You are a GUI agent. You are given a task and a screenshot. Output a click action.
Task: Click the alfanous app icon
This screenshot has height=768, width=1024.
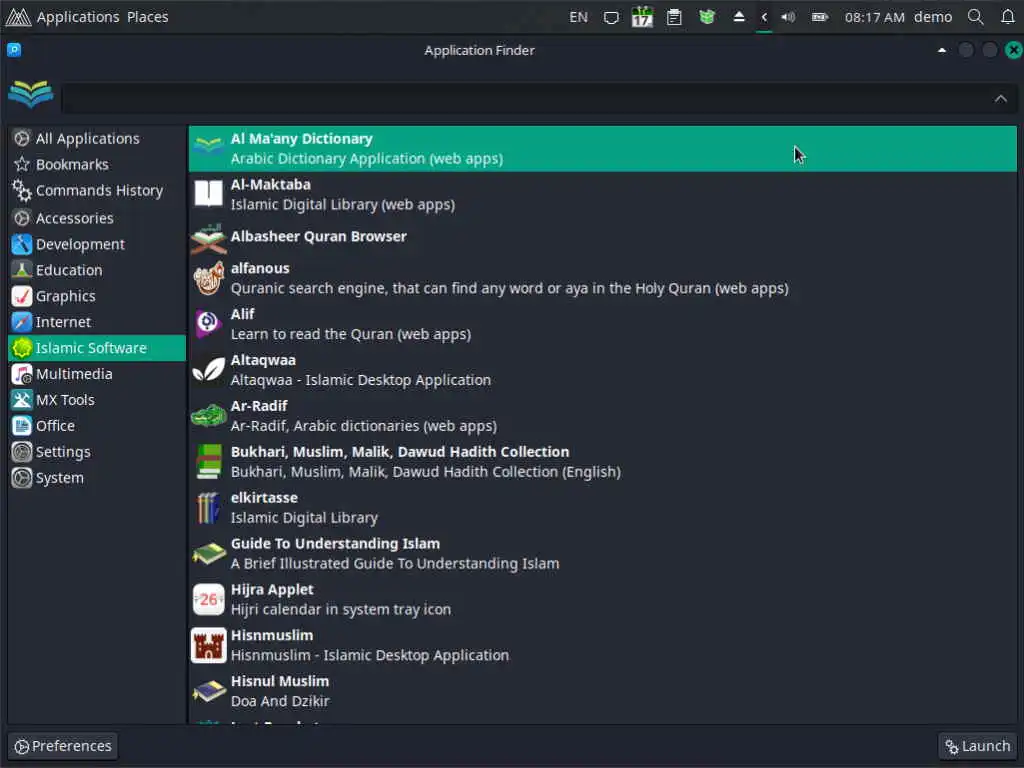click(208, 278)
